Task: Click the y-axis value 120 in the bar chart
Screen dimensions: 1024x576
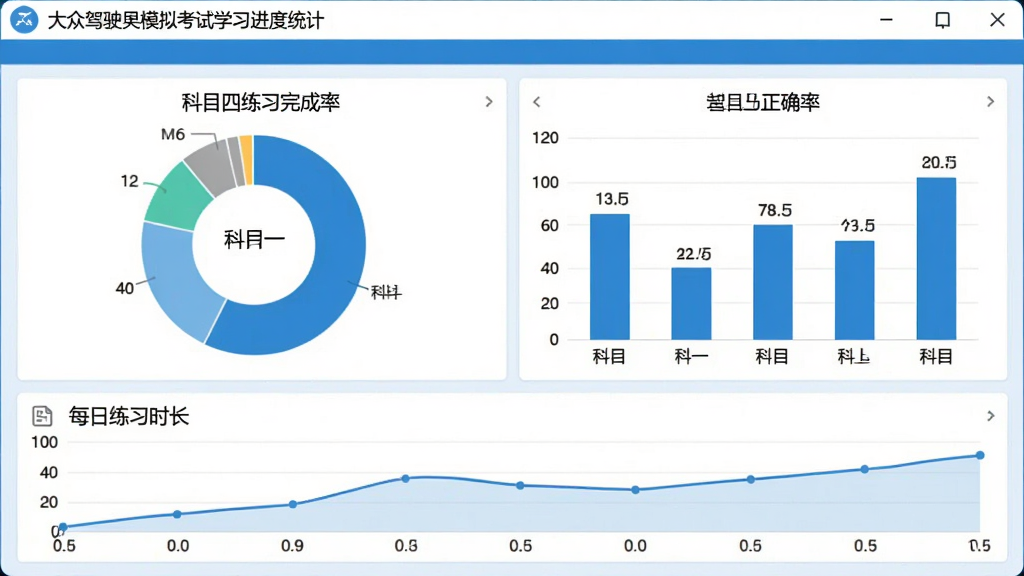Action: [545, 138]
